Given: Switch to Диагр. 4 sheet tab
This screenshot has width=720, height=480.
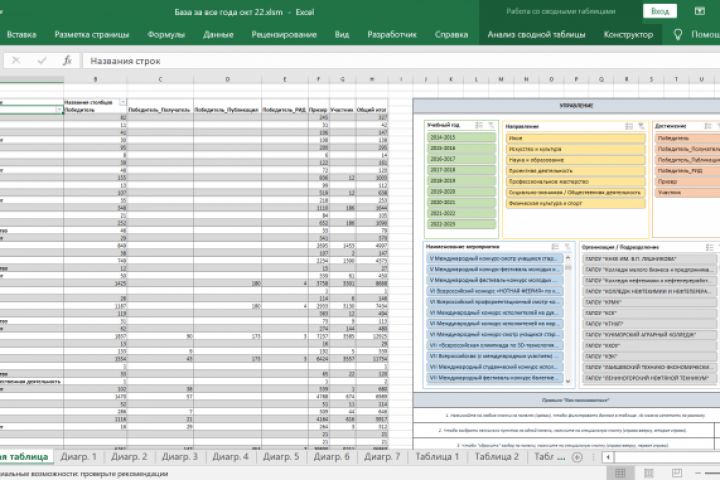Looking at the screenshot, I should (x=230, y=457).
